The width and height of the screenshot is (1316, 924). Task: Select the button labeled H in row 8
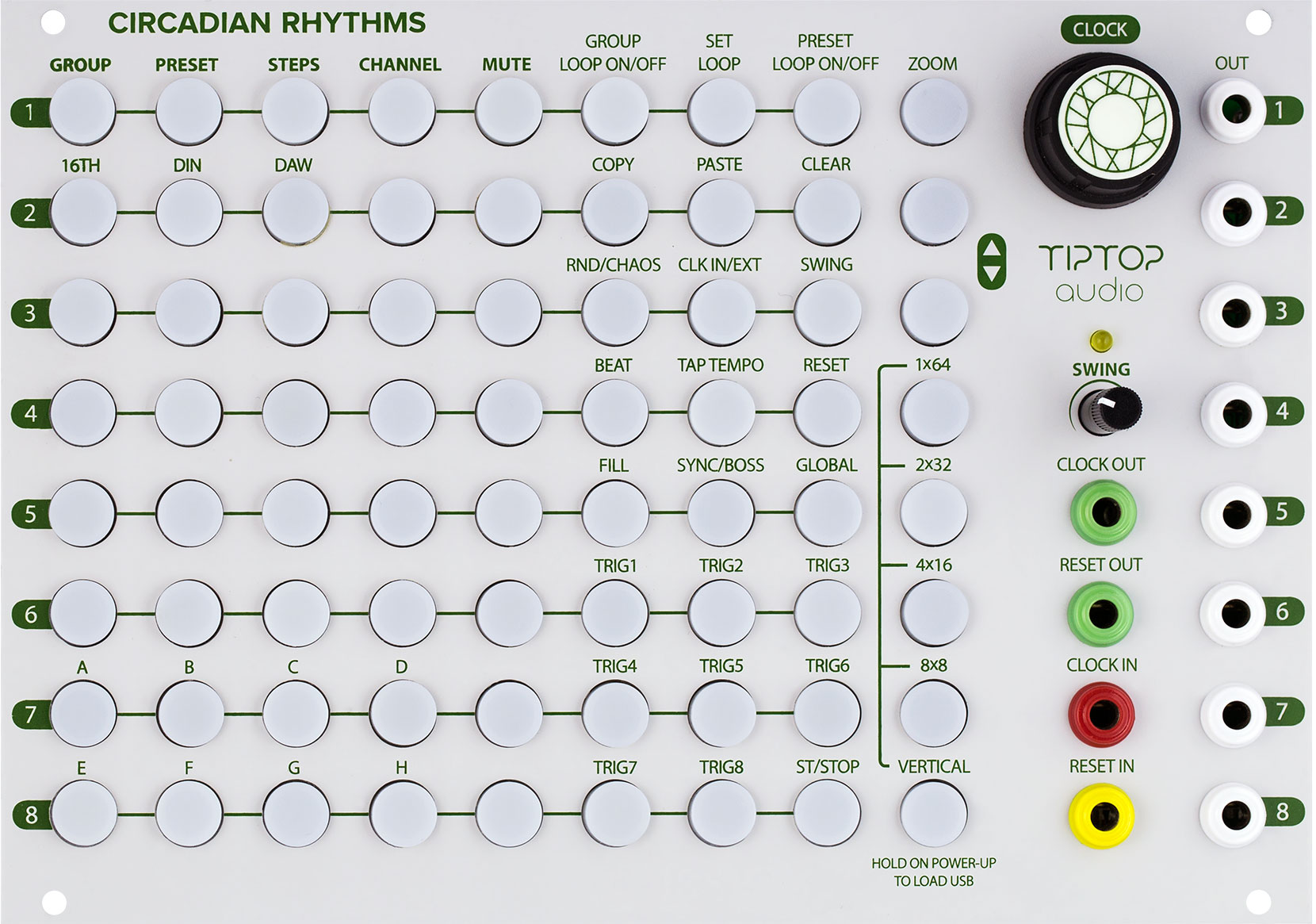tap(401, 814)
